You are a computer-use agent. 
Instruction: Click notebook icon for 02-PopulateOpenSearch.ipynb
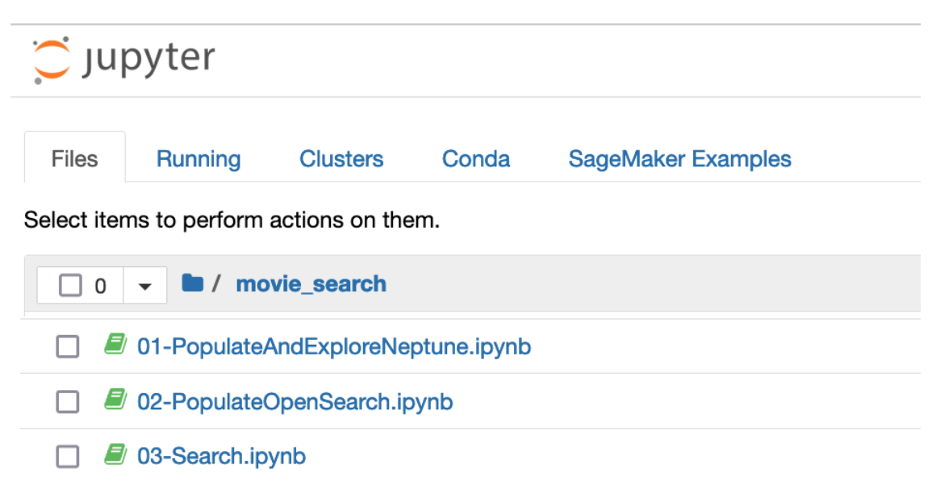(116, 399)
